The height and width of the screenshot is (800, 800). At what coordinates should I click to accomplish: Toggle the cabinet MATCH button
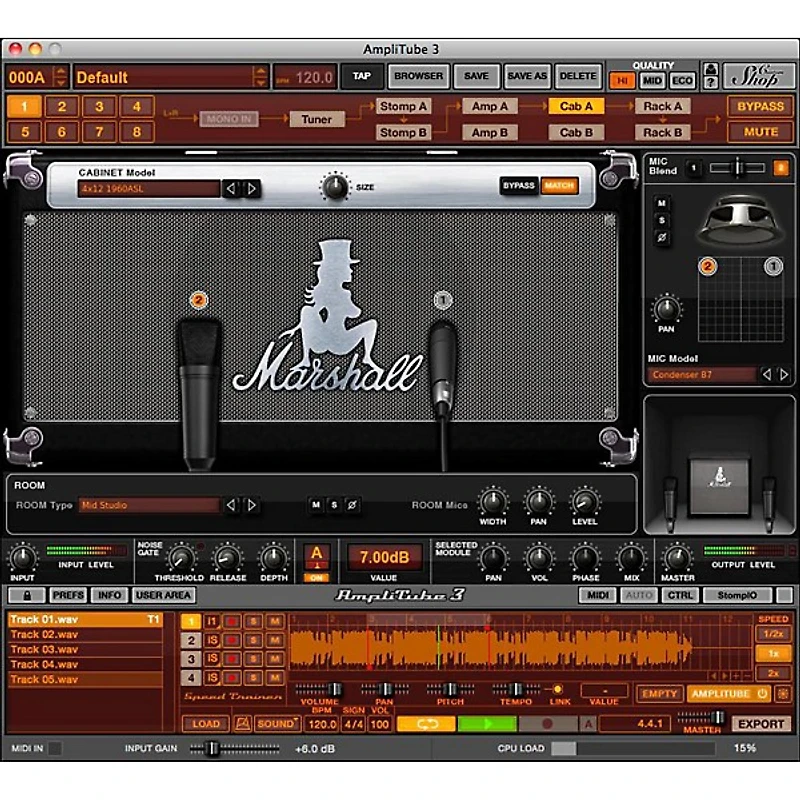click(x=559, y=185)
